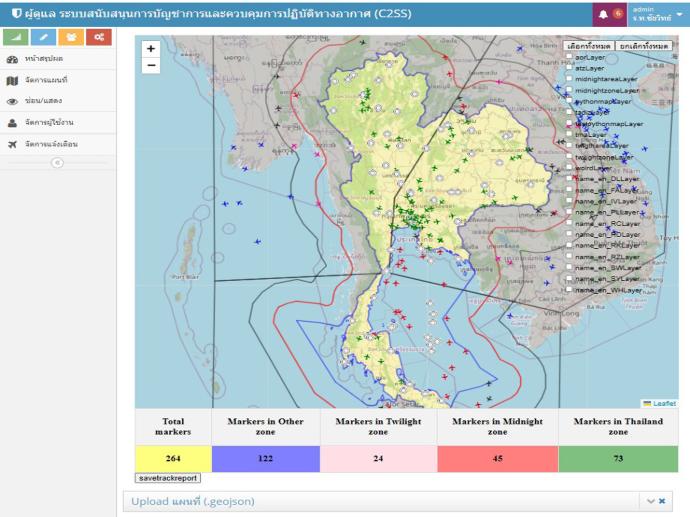Image resolution: width=690 pixels, height=517 pixels.
Task: Click the orange users shortcut button
Action: pos(71,37)
